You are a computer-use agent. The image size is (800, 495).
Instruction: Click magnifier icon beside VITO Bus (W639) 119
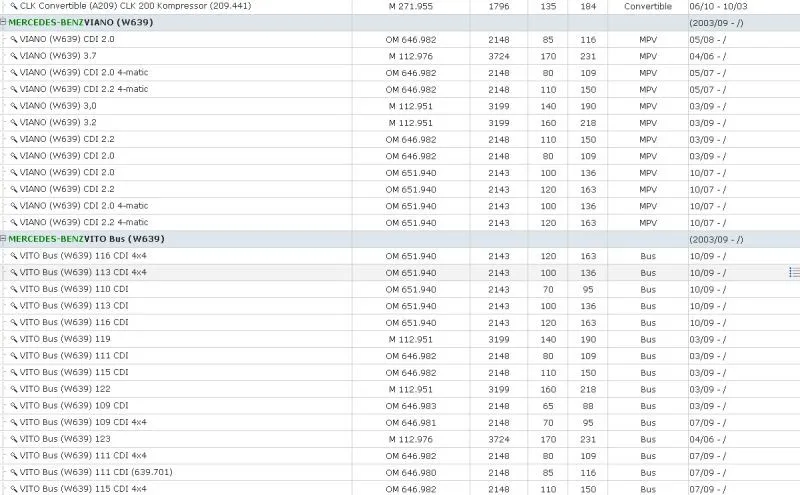[14, 339]
